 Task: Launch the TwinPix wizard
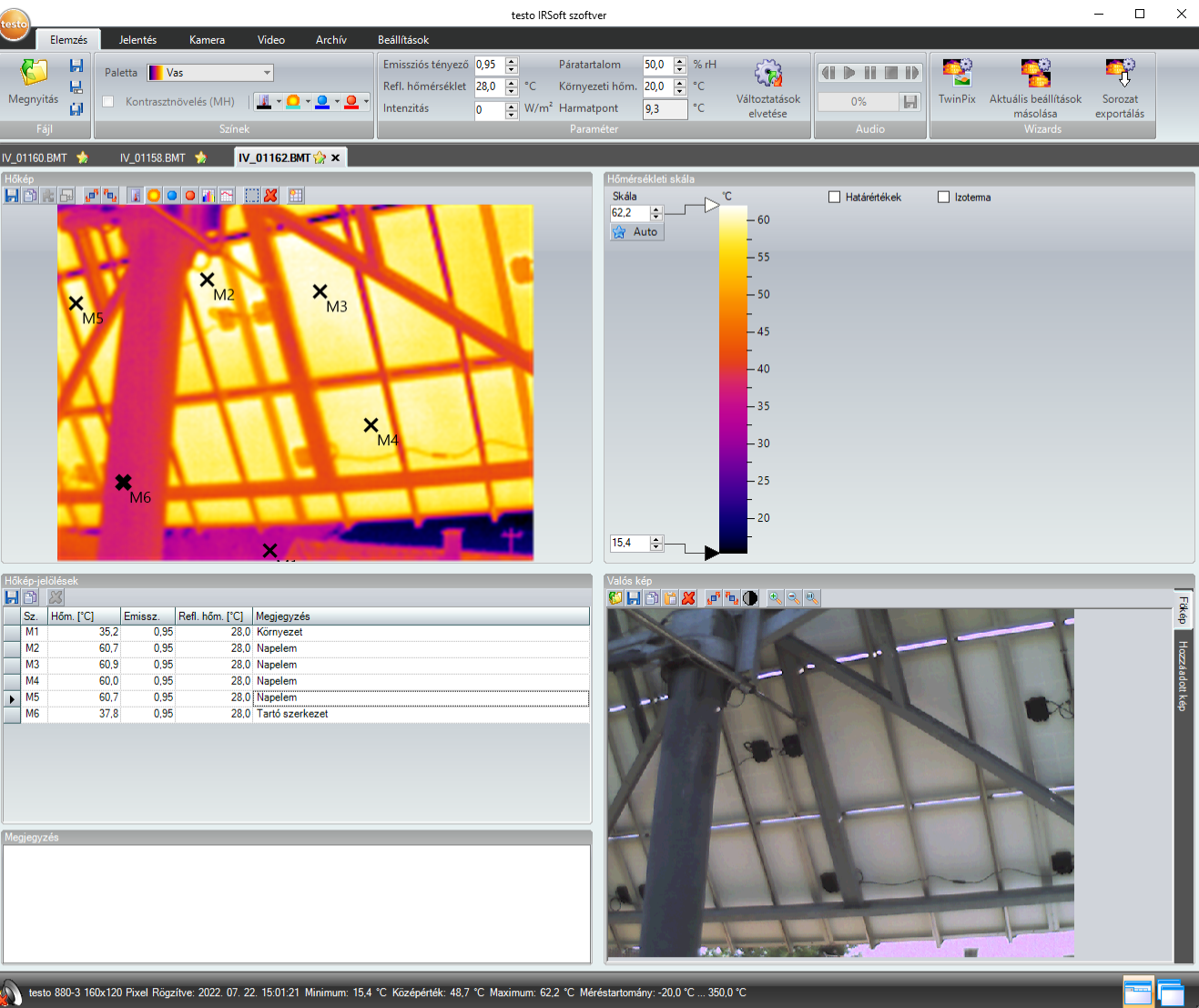tap(957, 73)
